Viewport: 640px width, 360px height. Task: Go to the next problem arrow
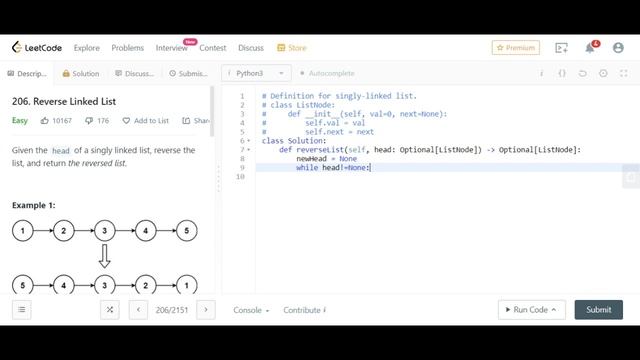206,310
